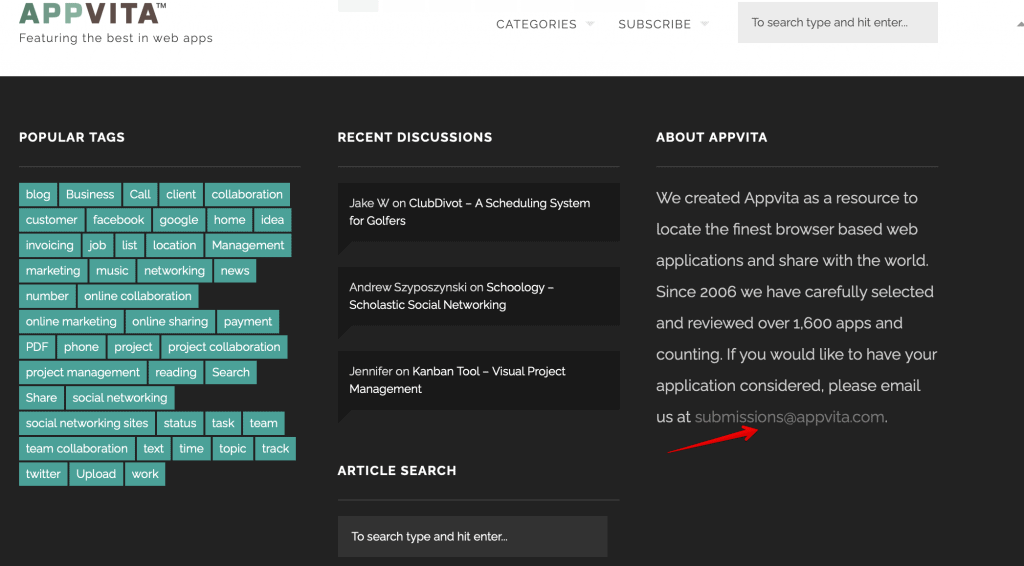Image resolution: width=1024 pixels, height=566 pixels.
Task: Select the Management tag
Action: [248, 245]
